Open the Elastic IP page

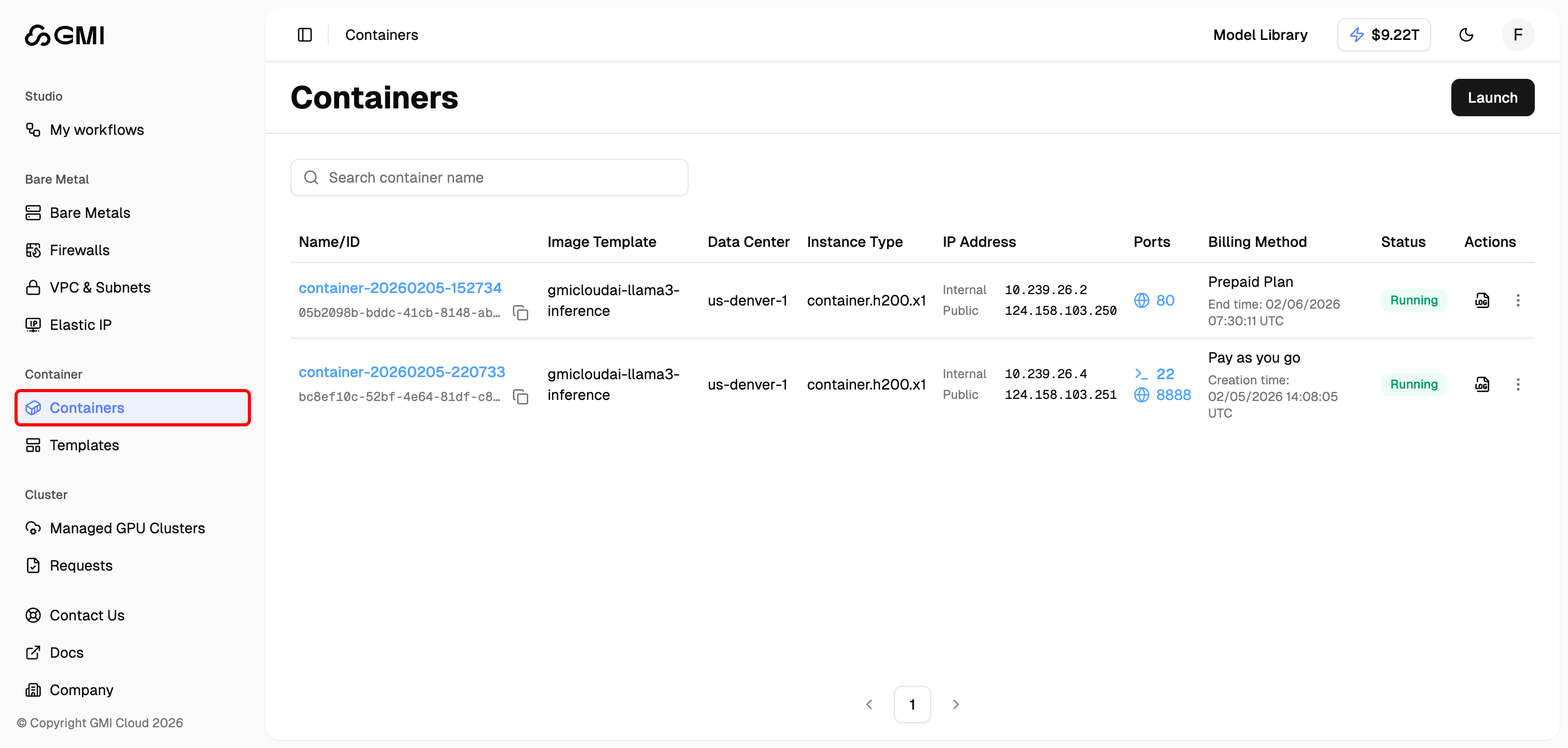click(80, 324)
